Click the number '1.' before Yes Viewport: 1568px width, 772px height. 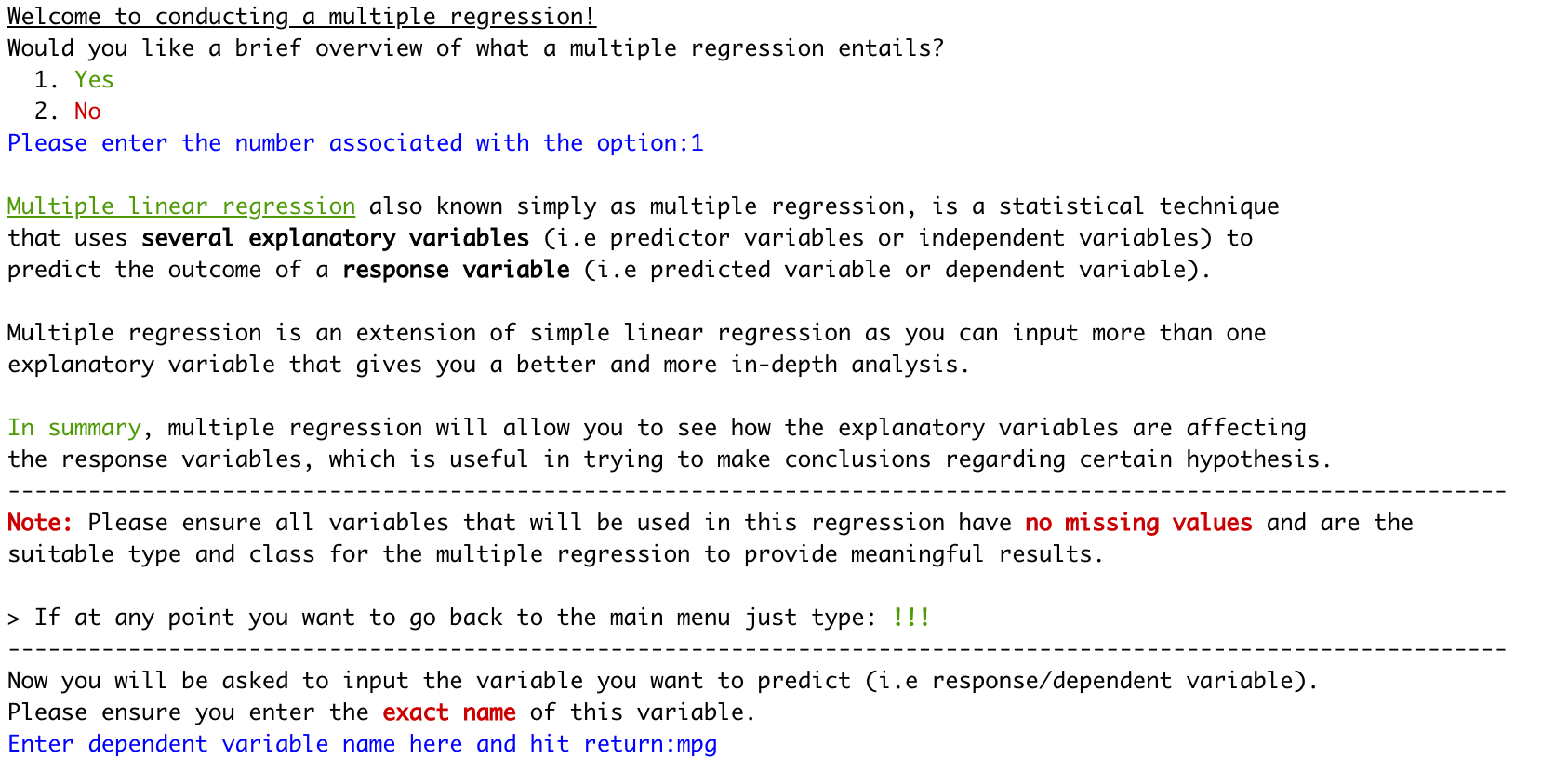point(47,80)
